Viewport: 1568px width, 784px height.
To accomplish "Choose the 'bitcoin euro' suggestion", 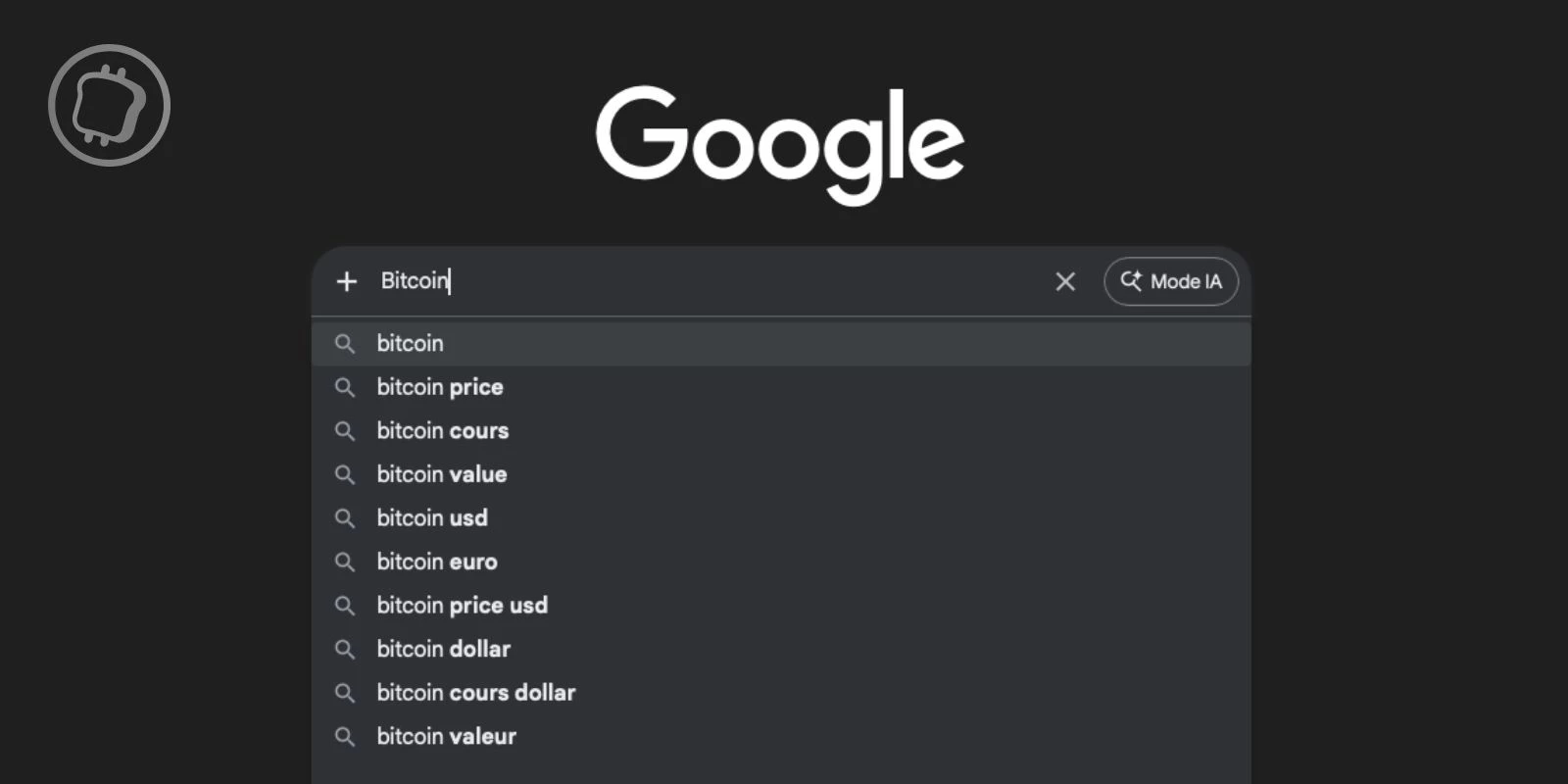I will [x=438, y=562].
